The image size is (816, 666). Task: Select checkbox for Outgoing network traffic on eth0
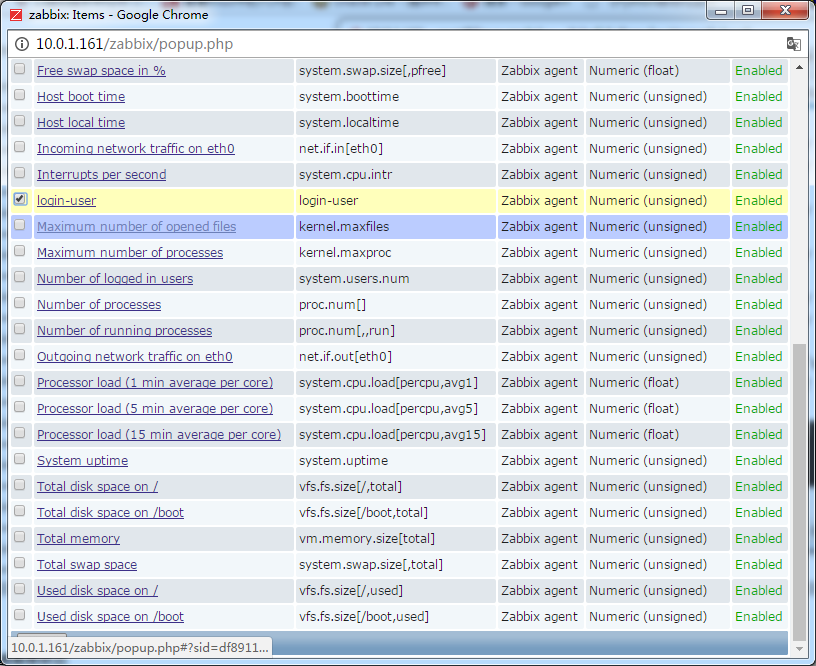coord(20,355)
